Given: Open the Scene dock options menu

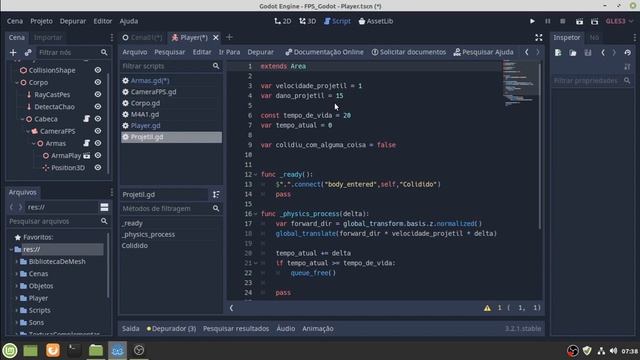Looking at the screenshot, I should tap(111, 38).
